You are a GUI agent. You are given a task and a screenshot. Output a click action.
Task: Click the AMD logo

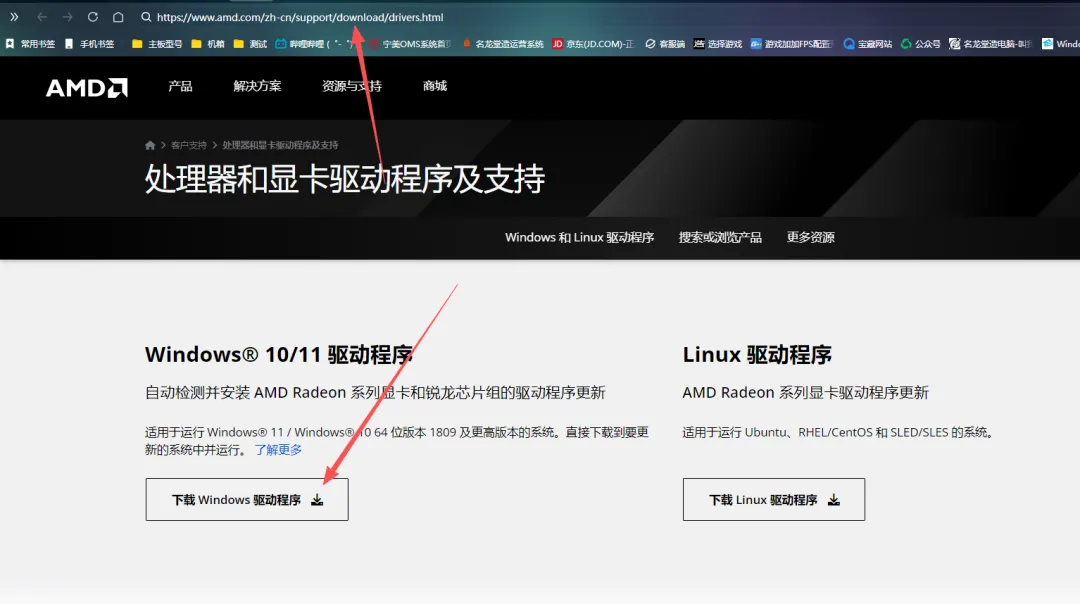(87, 87)
